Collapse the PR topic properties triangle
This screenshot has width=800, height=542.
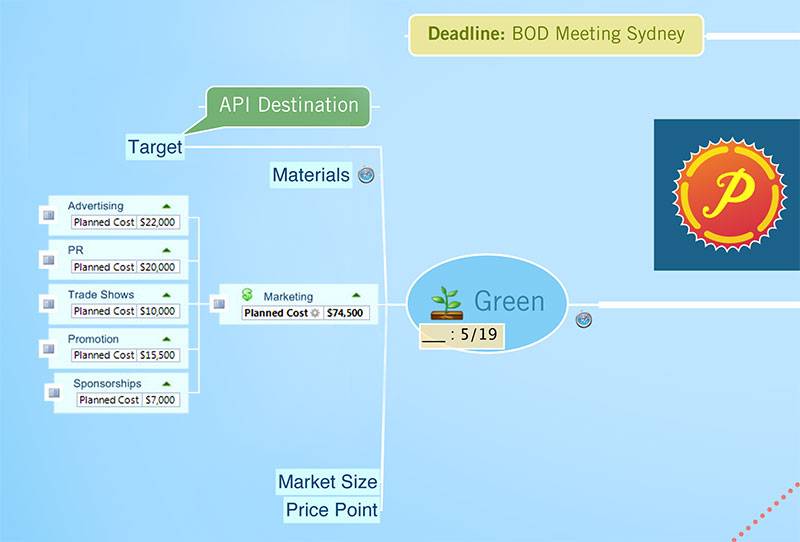click(x=166, y=251)
